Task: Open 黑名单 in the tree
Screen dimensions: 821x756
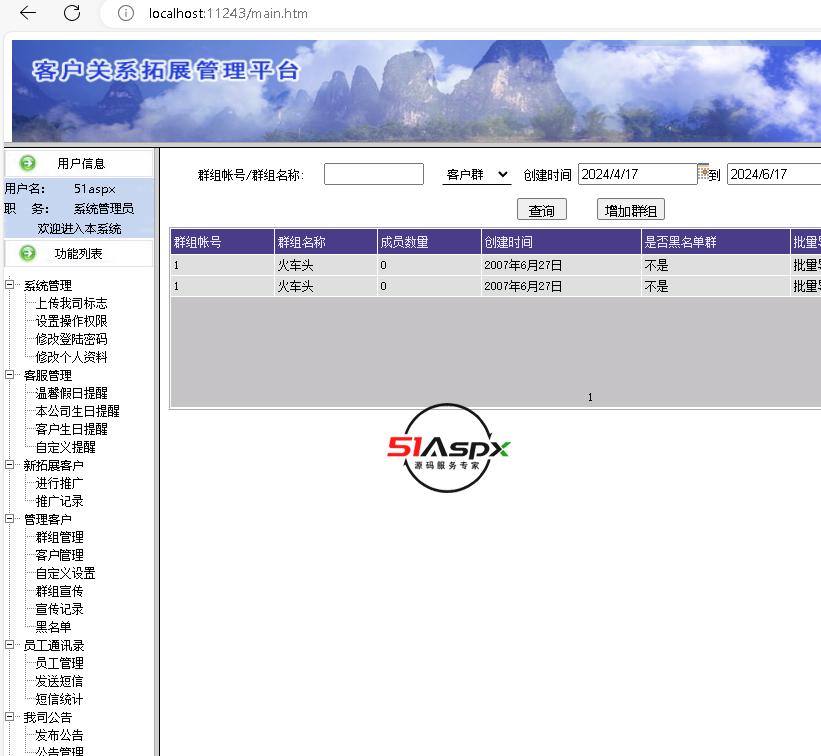Action: tap(53, 627)
